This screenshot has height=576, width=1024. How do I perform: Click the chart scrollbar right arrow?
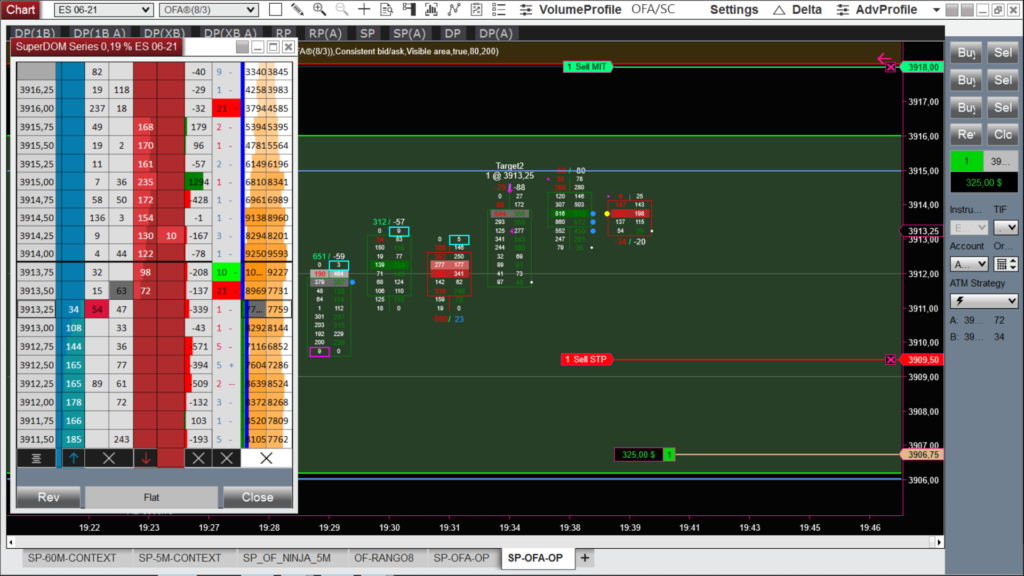(938, 542)
